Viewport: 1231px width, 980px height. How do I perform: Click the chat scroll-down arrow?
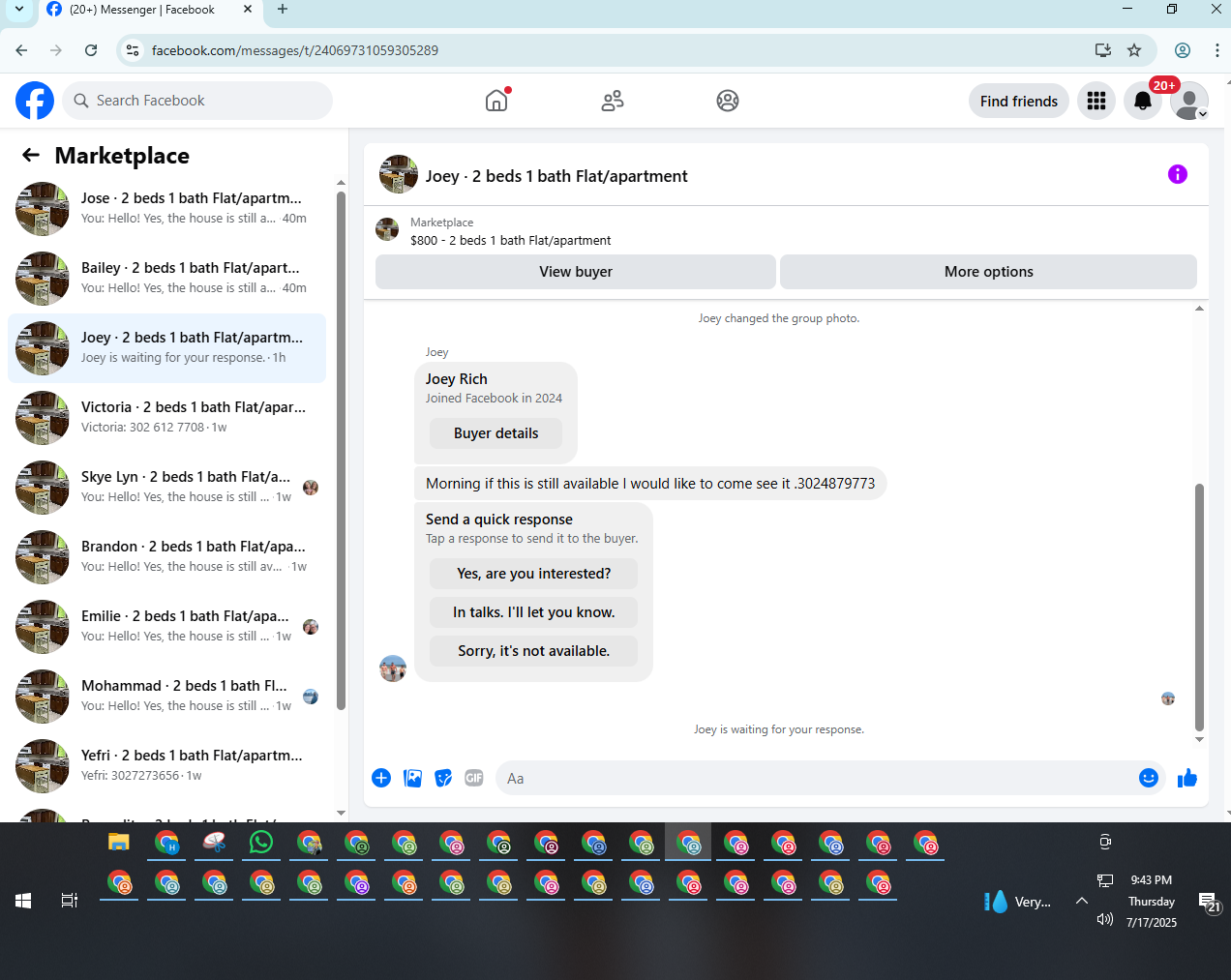point(1199,740)
